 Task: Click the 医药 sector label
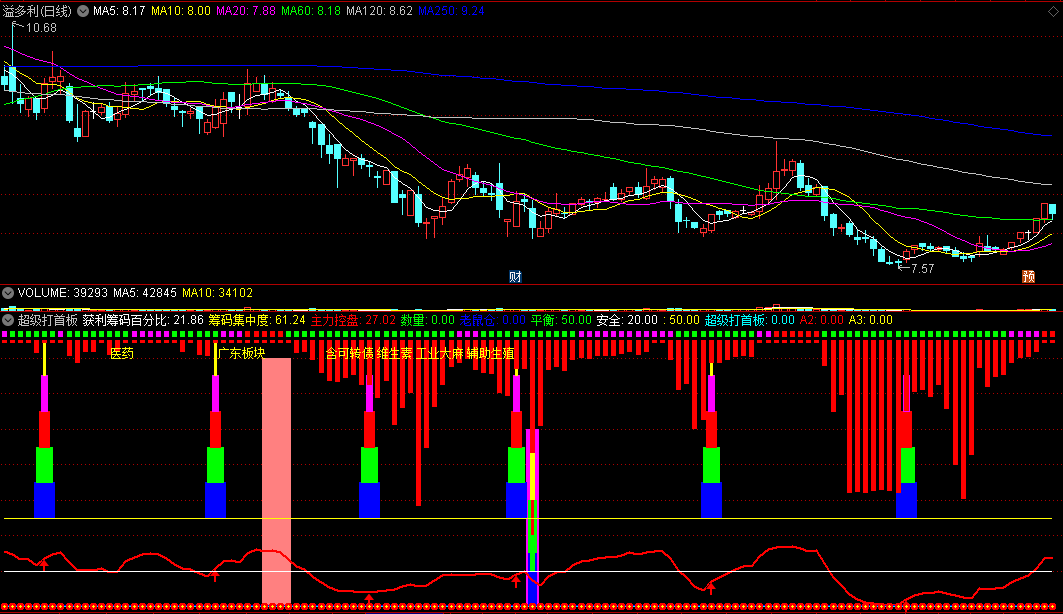tap(122, 353)
